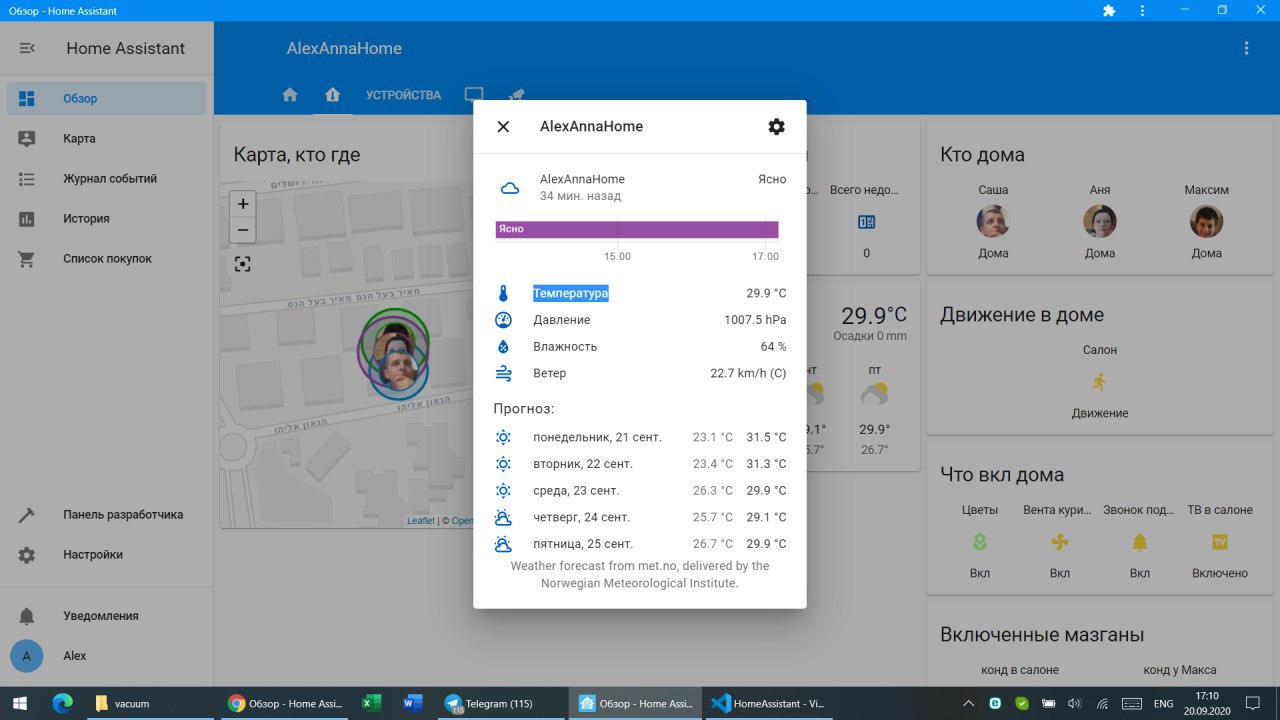
Task: Click Максим avatar in Кто дома
Action: click(x=1207, y=222)
